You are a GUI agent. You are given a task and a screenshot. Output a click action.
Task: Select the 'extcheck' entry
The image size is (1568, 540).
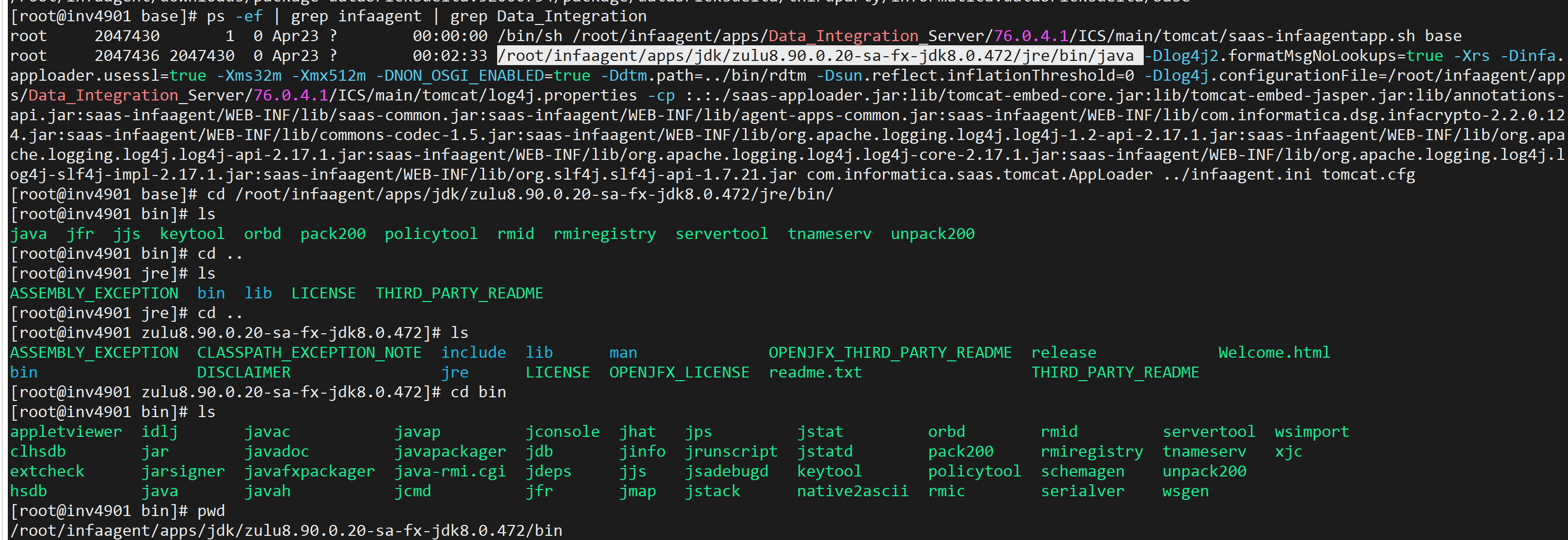point(47,471)
